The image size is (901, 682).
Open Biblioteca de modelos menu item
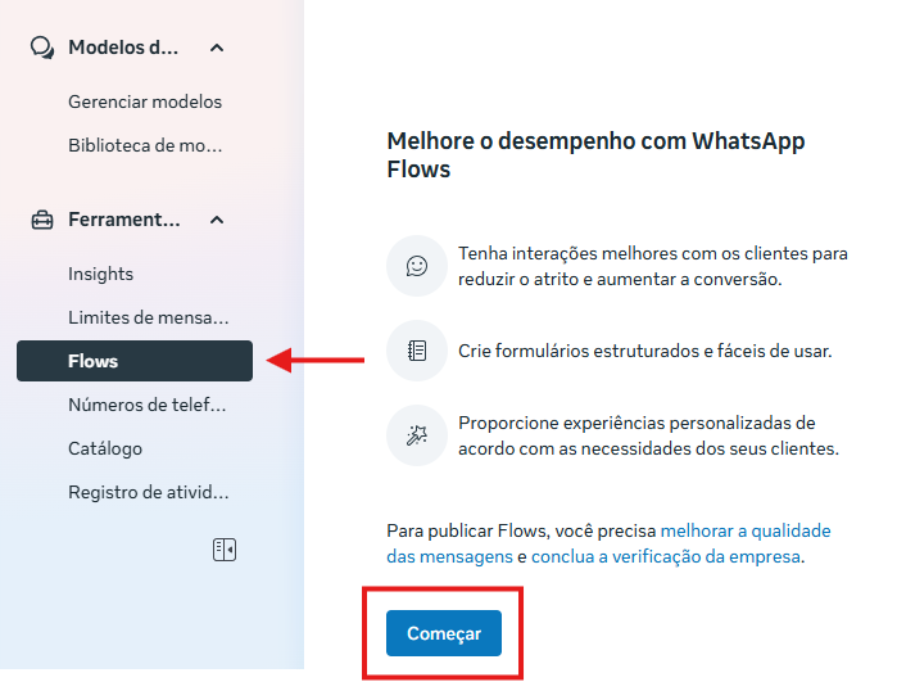145,145
